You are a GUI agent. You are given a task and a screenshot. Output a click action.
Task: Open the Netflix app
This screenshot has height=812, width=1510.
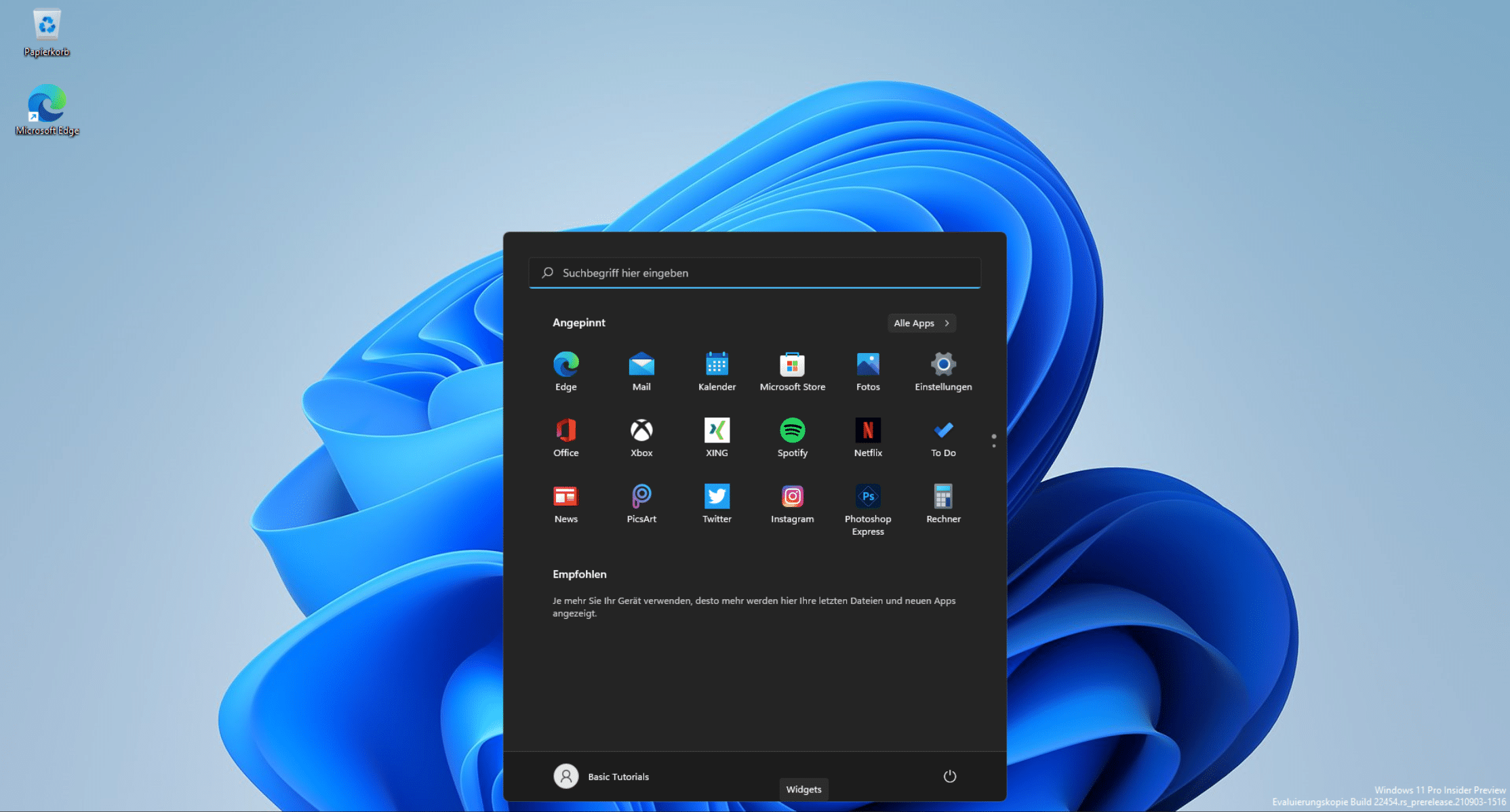(x=867, y=431)
